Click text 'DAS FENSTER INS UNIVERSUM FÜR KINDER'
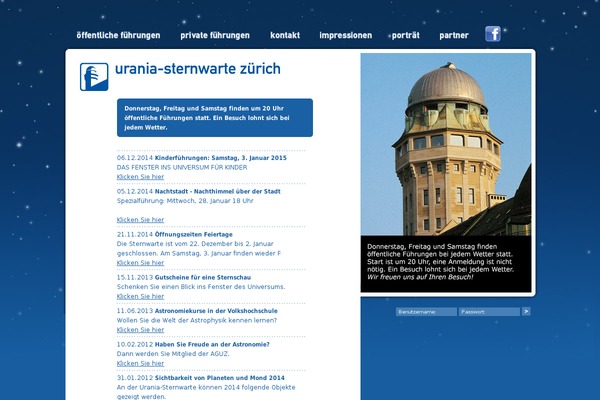600x400 pixels. point(182,167)
